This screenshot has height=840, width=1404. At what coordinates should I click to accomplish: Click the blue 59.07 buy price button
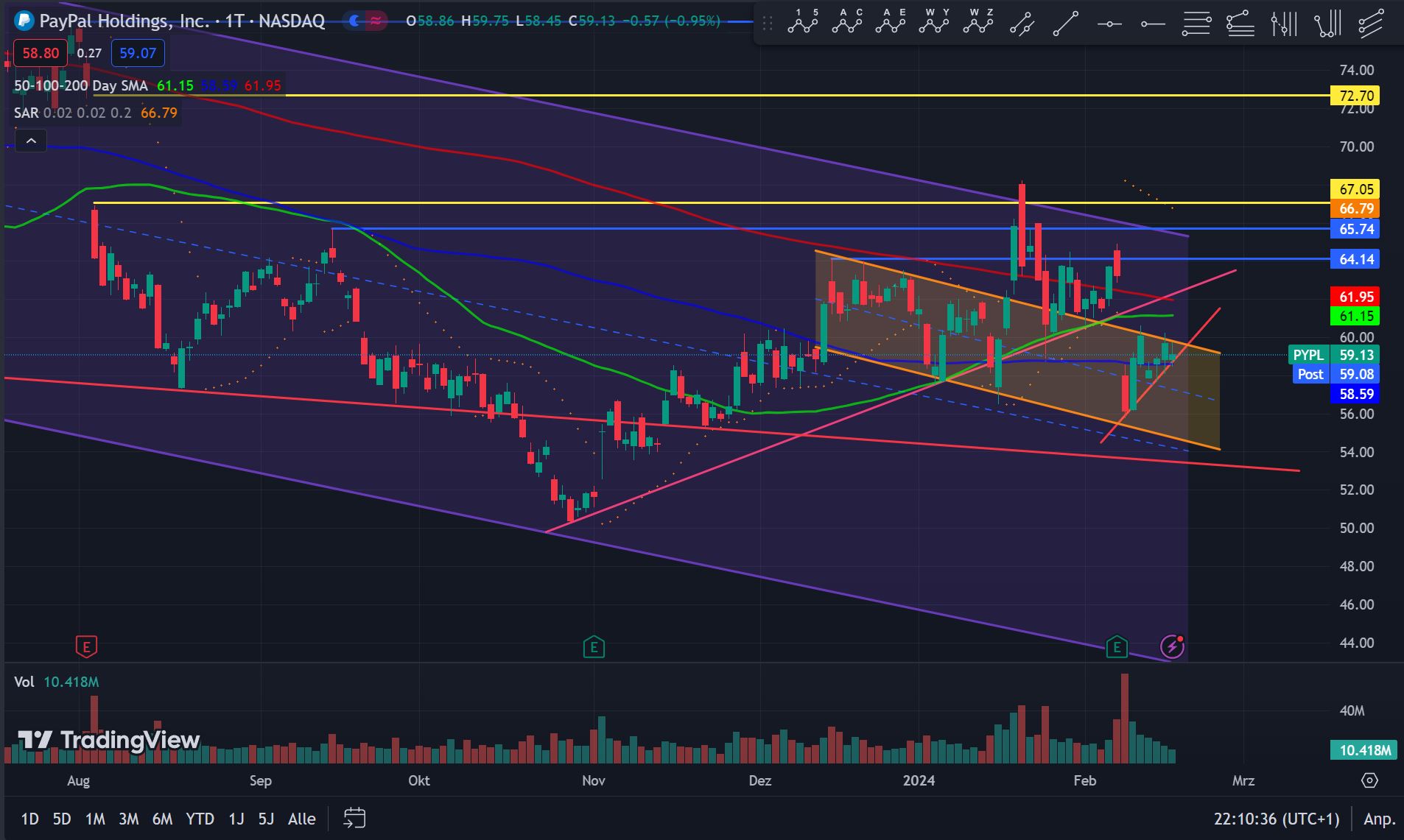138,53
